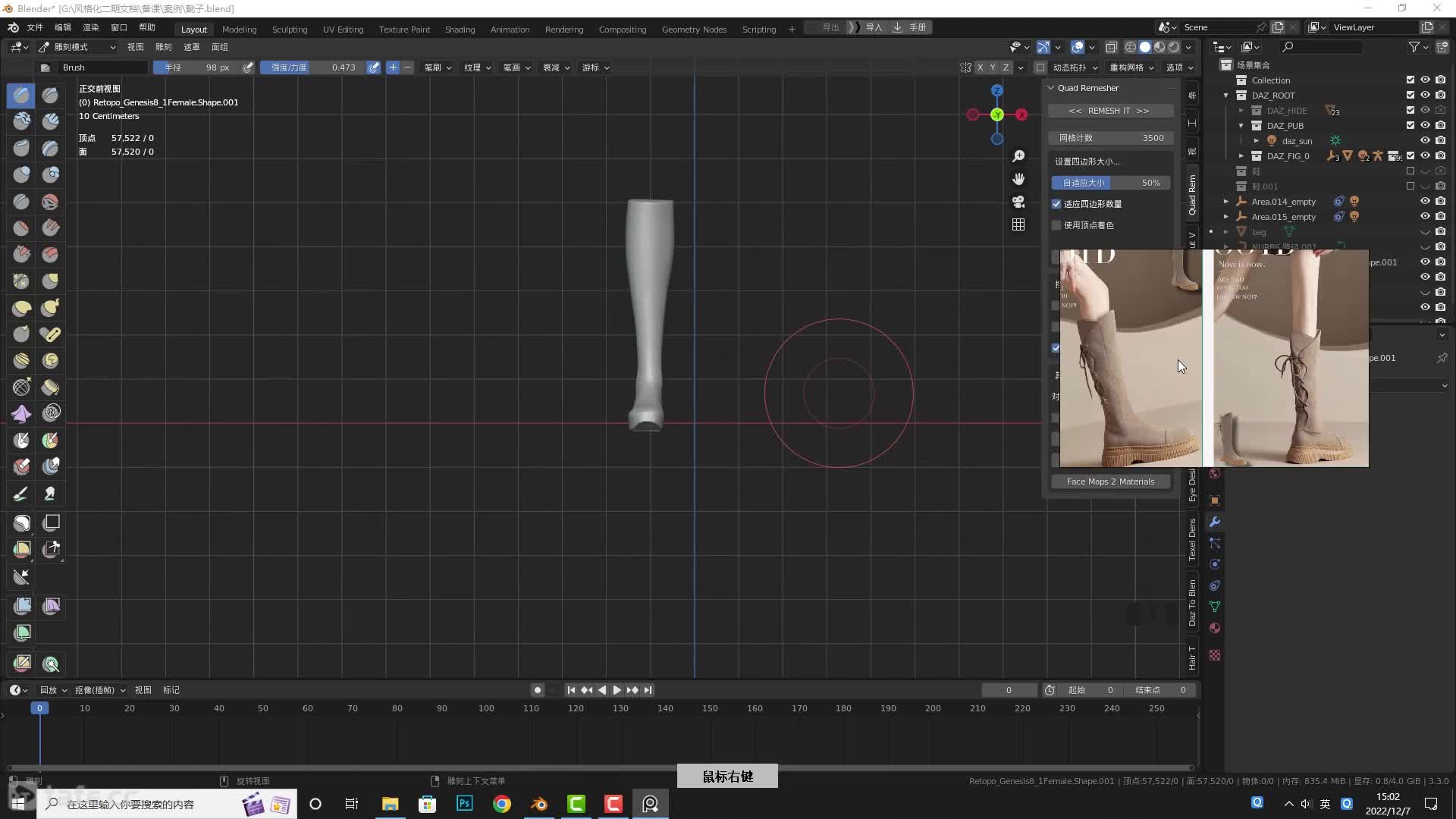
Task: Enable the 动态拓扑 dyntopo checkbox
Action: pyautogui.click(x=1040, y=67)
